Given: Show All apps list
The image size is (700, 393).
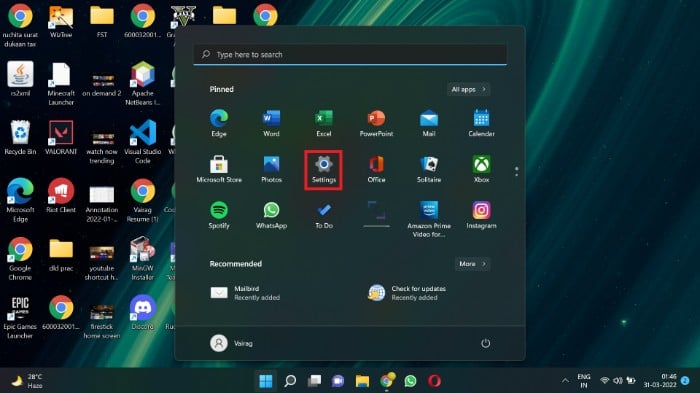Looking at the screenshot, I should click(468, 89).
